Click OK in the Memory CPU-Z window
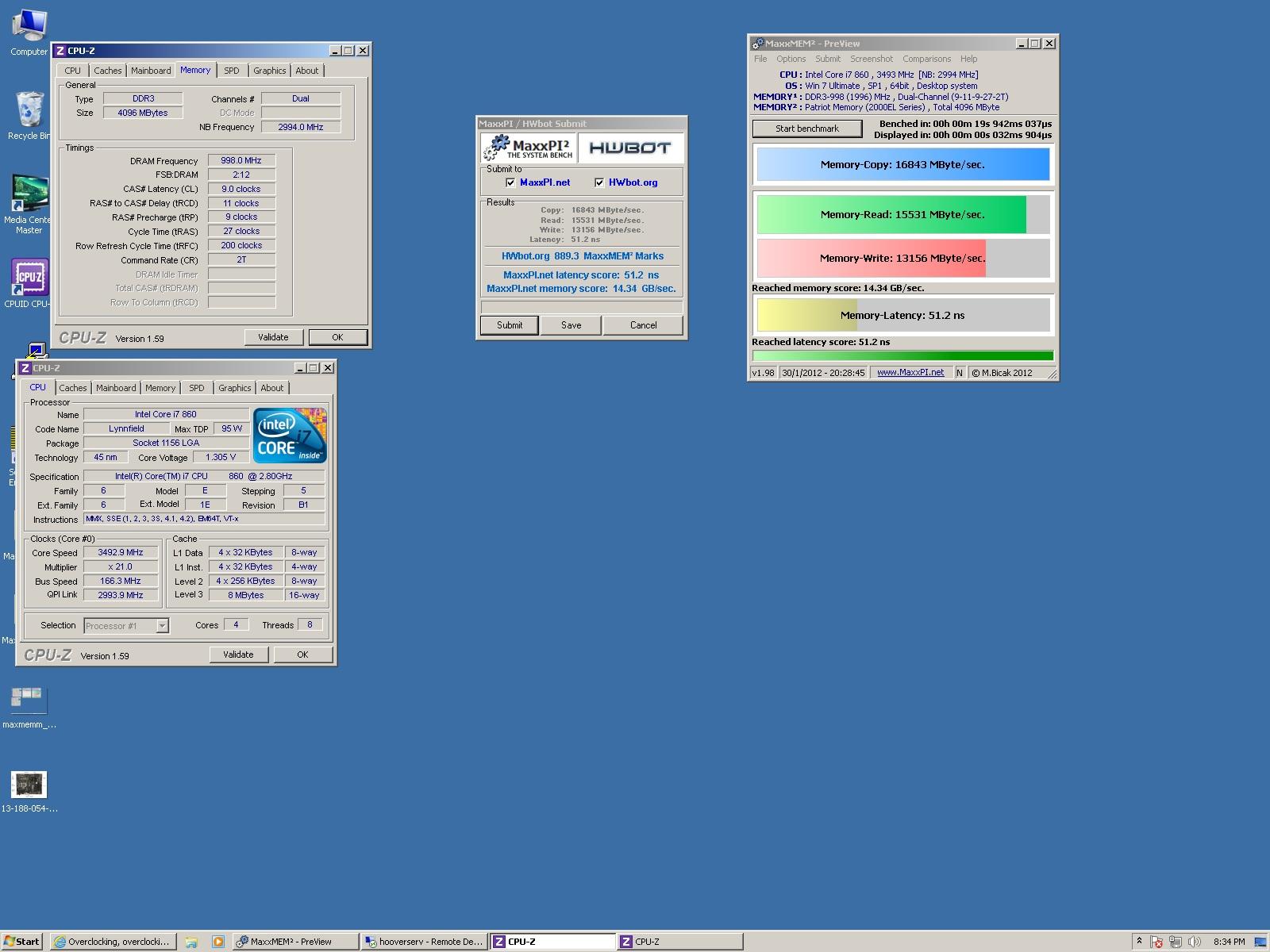 [x=337, y=337]
